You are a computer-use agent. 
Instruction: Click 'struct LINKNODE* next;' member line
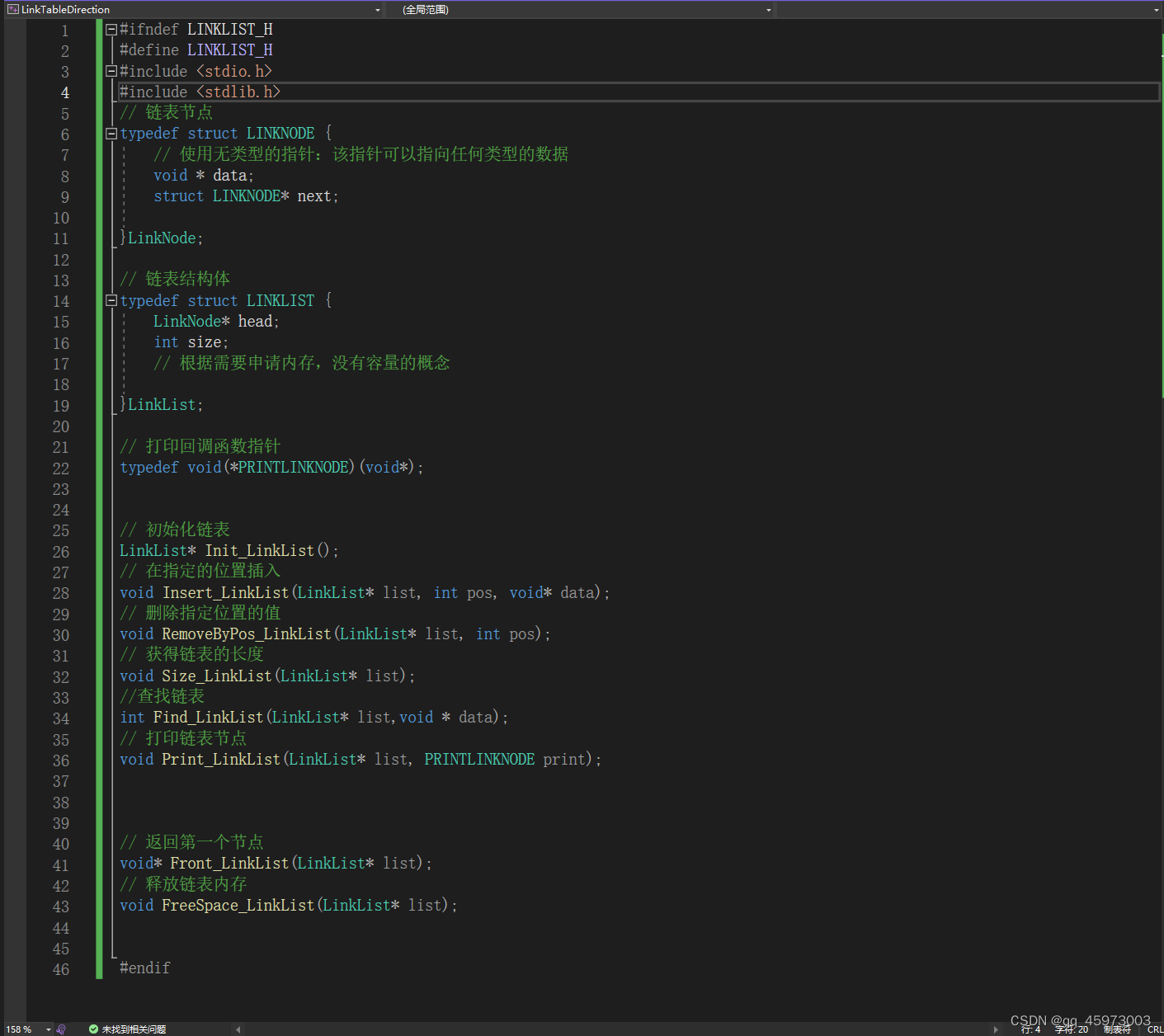(x=246, y=196)
